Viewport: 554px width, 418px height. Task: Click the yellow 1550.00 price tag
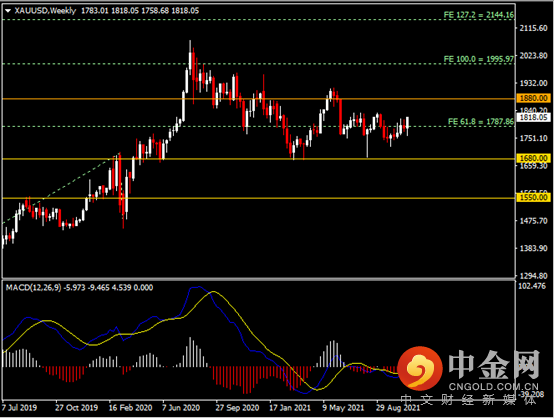coord(534,197)
